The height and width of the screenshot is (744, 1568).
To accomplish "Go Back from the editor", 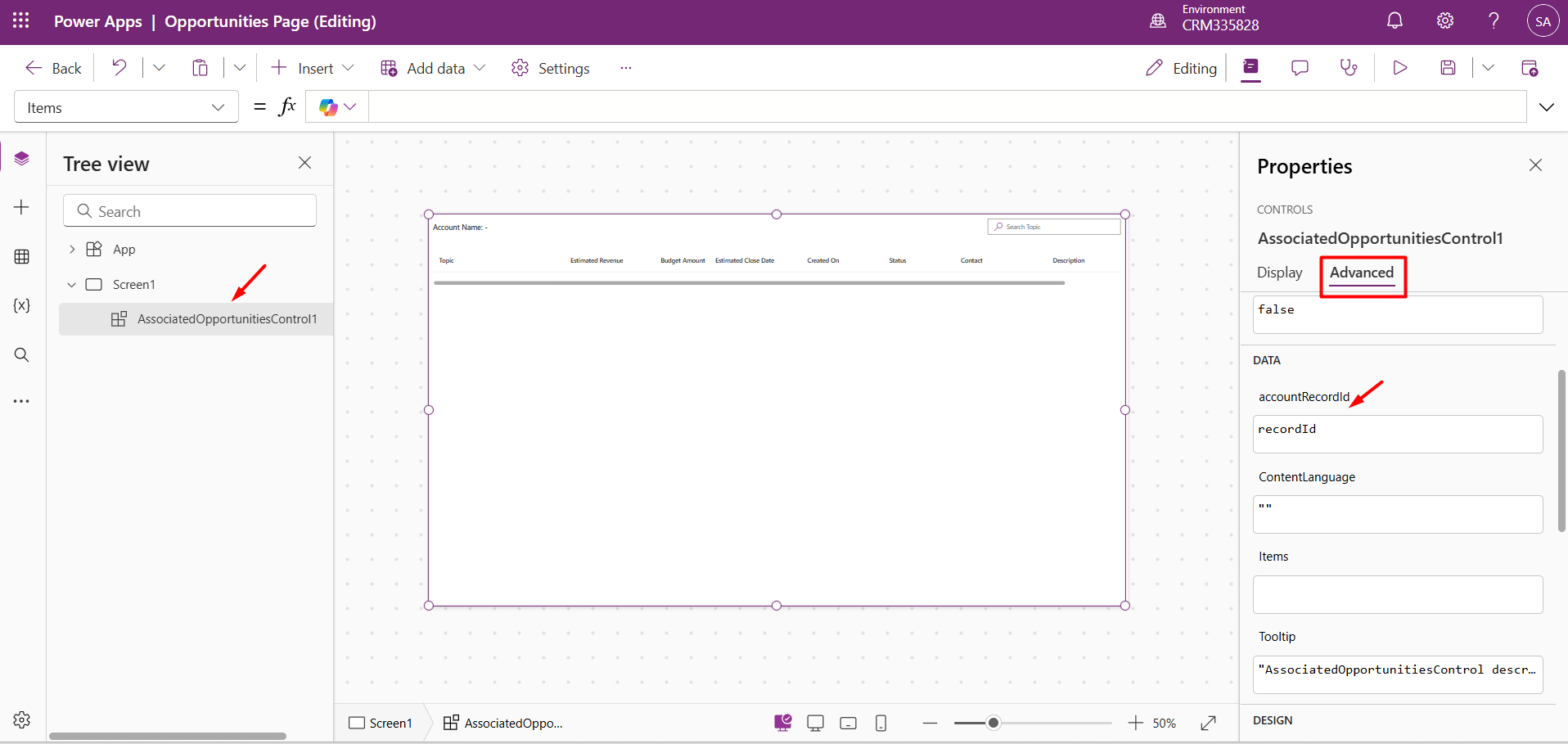I will pyautogui.click(x=54, y=68).
